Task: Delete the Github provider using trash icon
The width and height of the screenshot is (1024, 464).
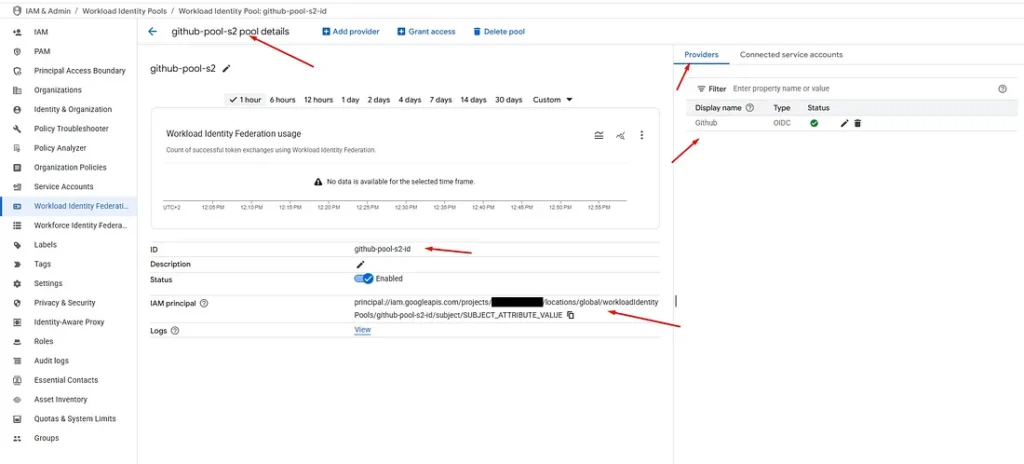Action: pos(857,123)
